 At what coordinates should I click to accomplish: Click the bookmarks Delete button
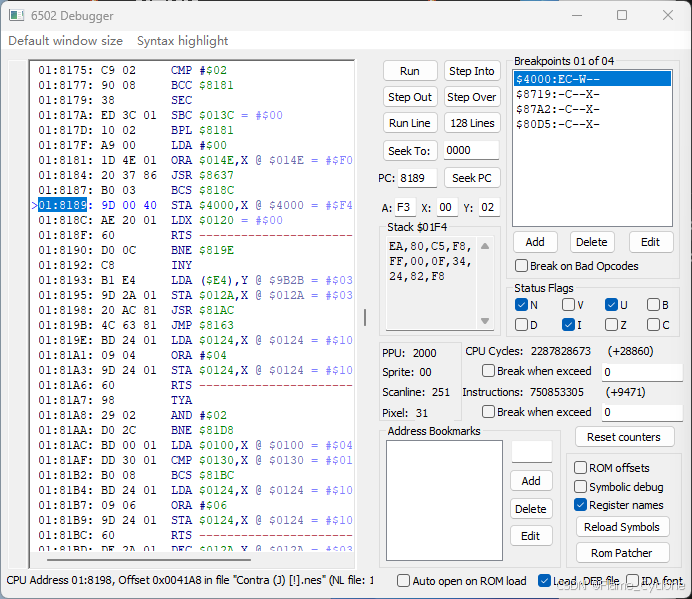531,509
